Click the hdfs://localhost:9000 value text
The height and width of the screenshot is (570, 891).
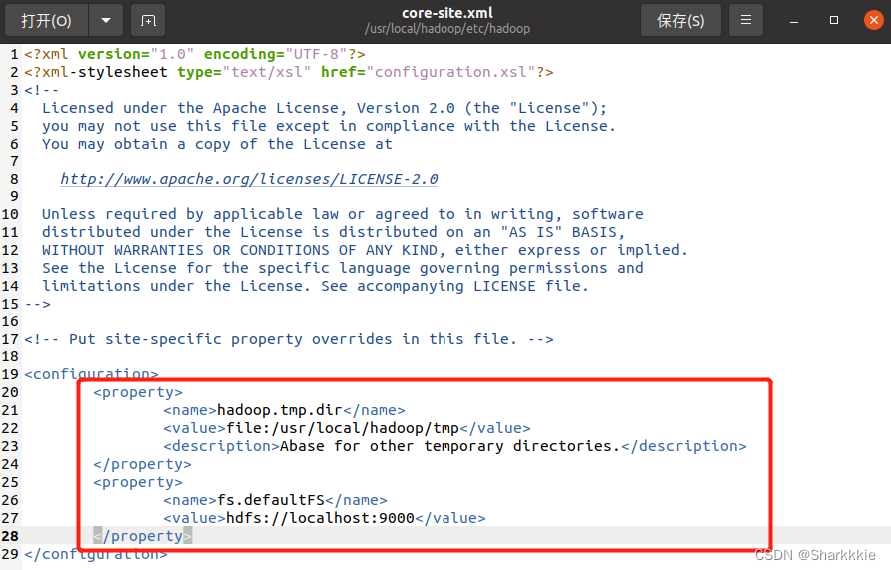(320, 518)
